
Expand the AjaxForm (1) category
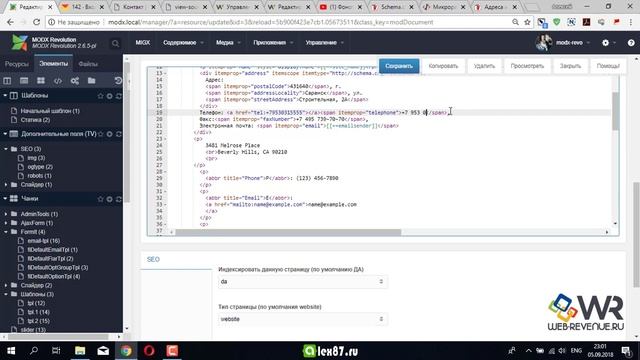pos(6,223)
